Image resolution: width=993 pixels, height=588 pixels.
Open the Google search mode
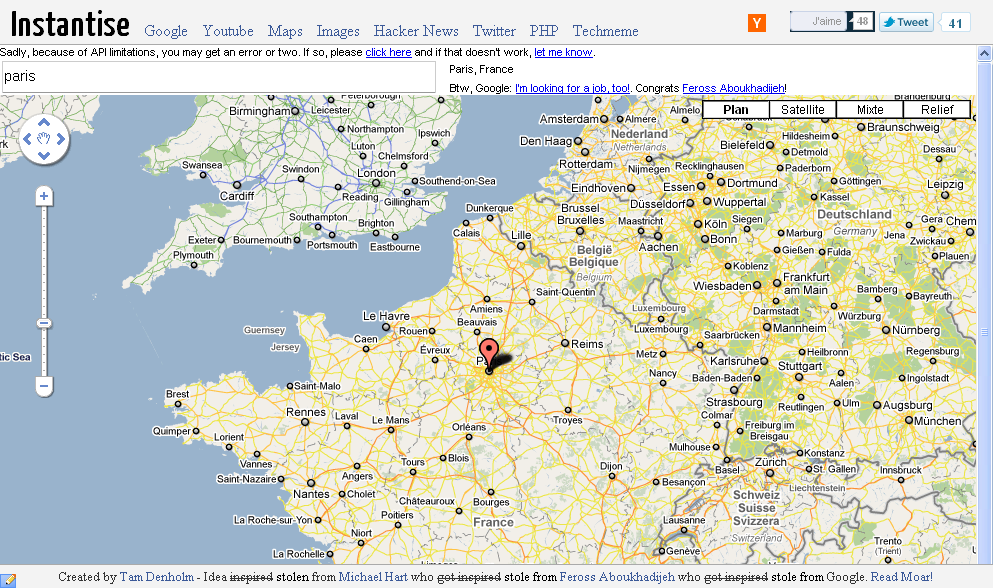point(166,31)
